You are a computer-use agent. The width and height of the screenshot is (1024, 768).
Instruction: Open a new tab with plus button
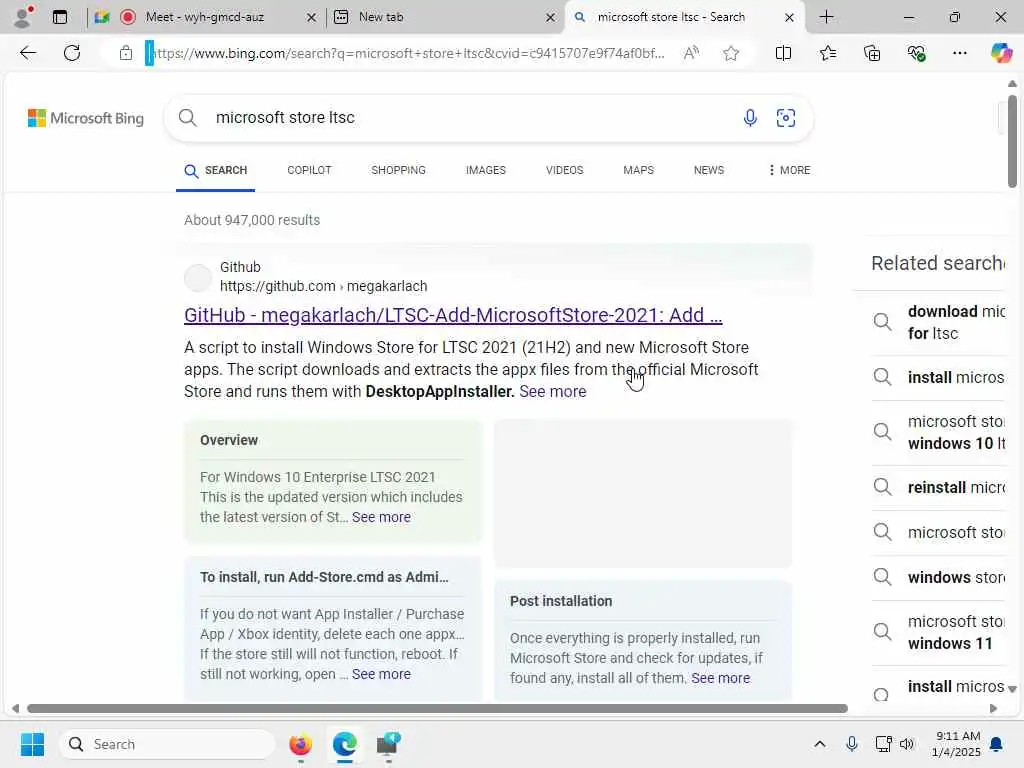click(x=826, y=17)
